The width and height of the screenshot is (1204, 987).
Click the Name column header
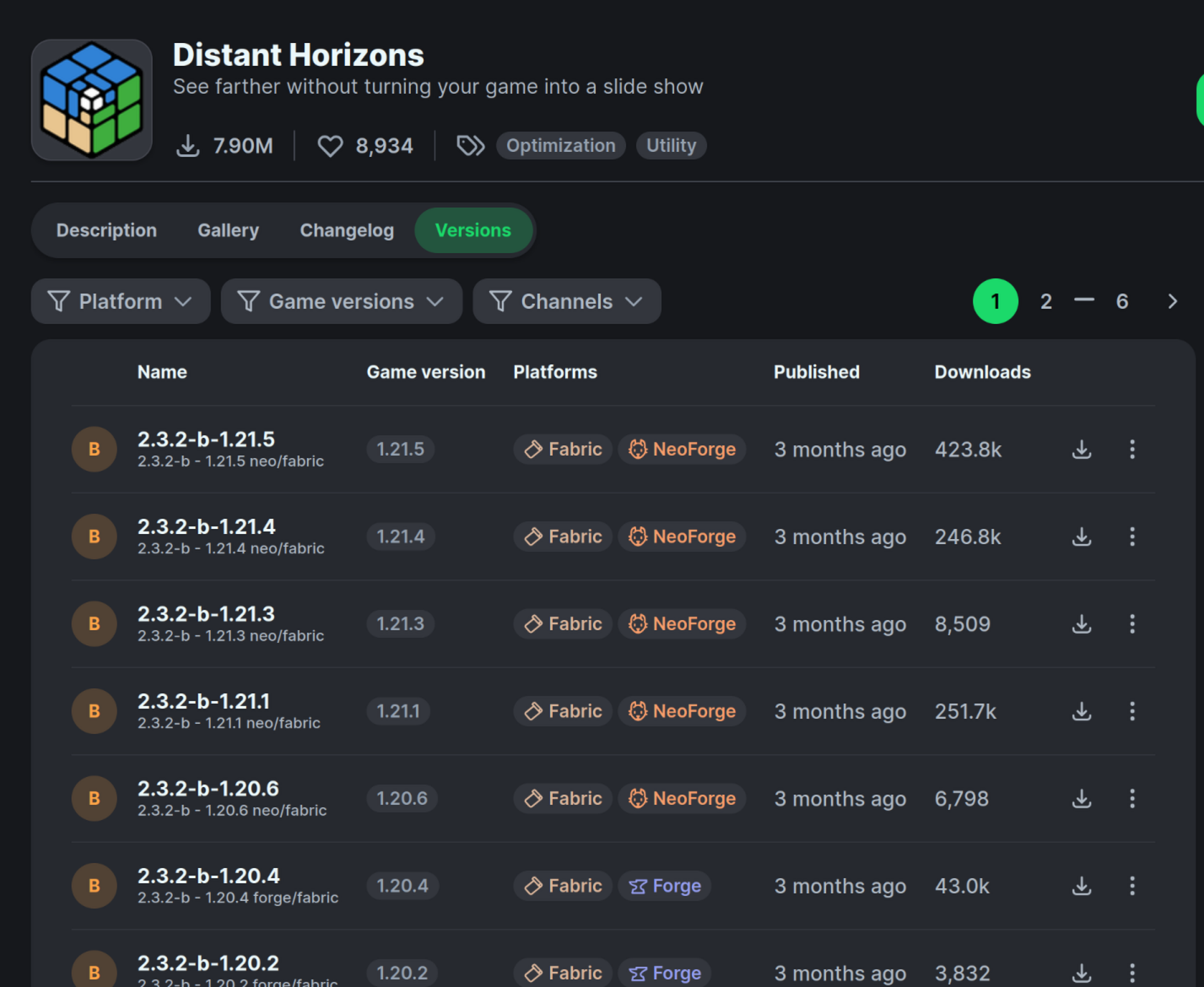click(x=162, y=372)
